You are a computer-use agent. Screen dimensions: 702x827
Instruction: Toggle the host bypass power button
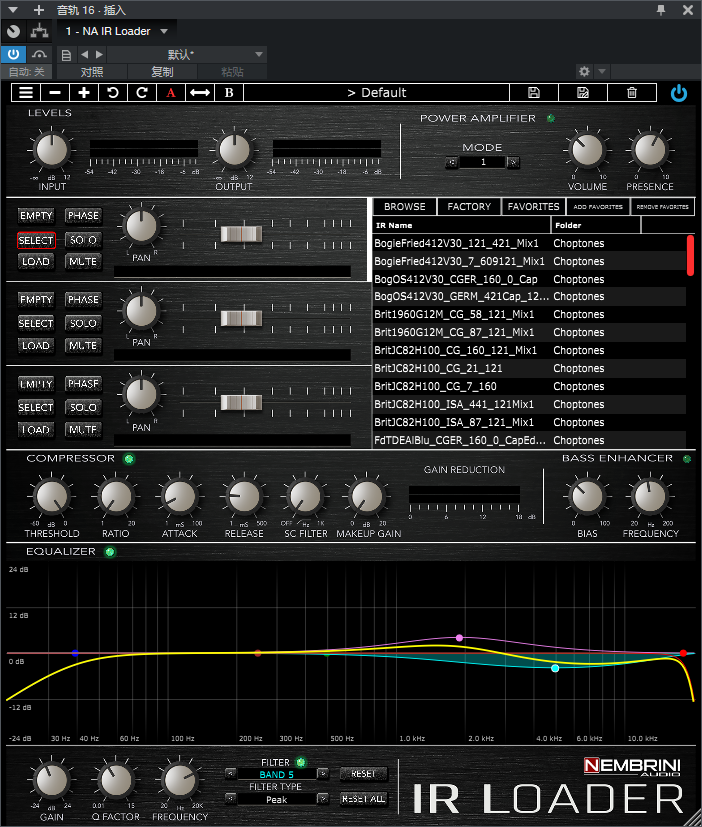(x=13, y=54)
